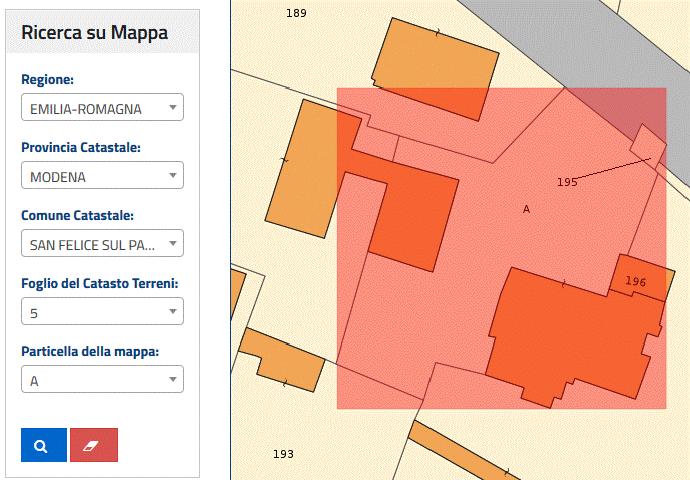The image size is (690, 480).
Task: Click parcel number 195 on the map
Action: 567,182
